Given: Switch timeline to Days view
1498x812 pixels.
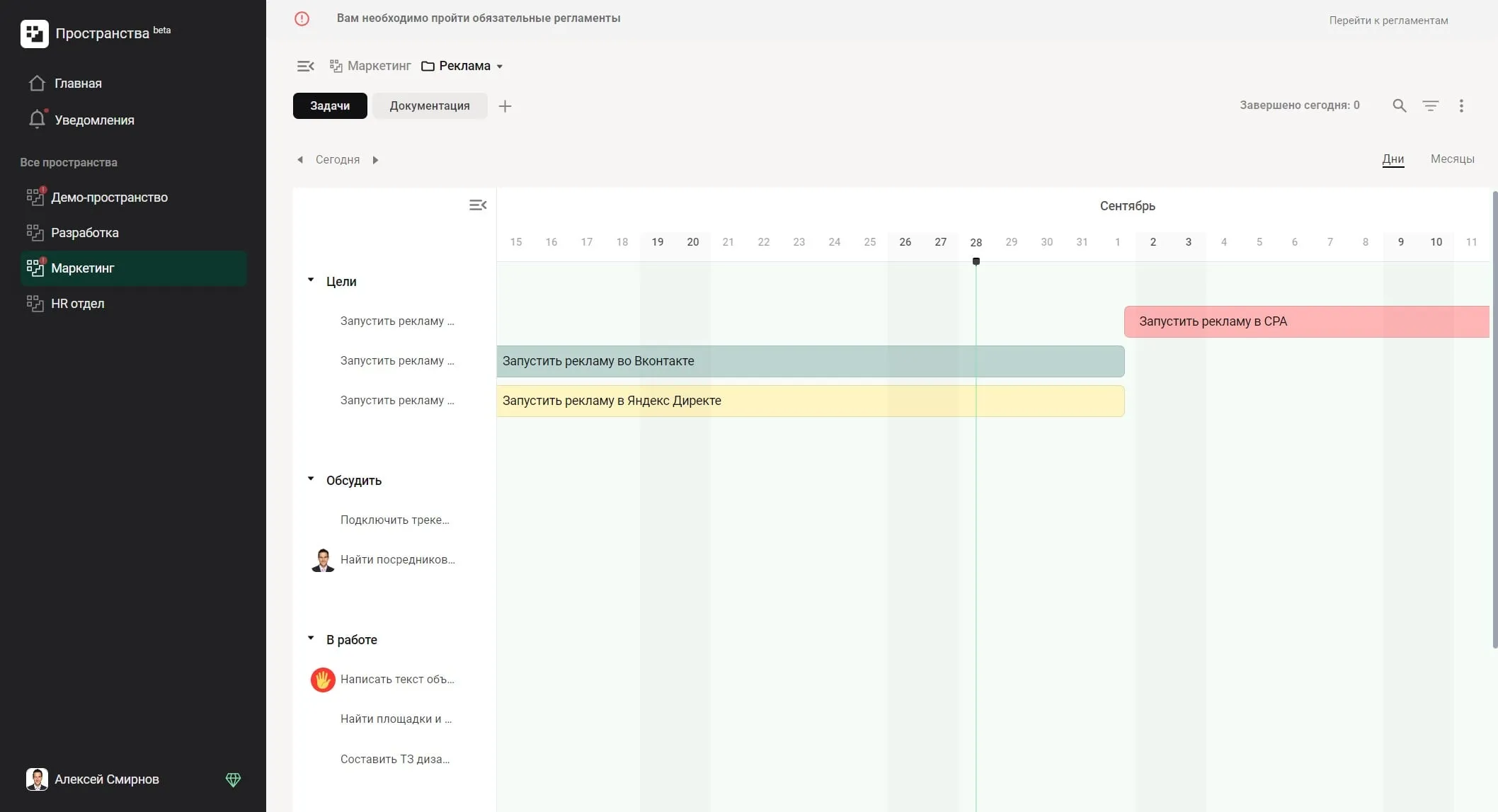Looking at the screenshot, I should pos(1393,159).
